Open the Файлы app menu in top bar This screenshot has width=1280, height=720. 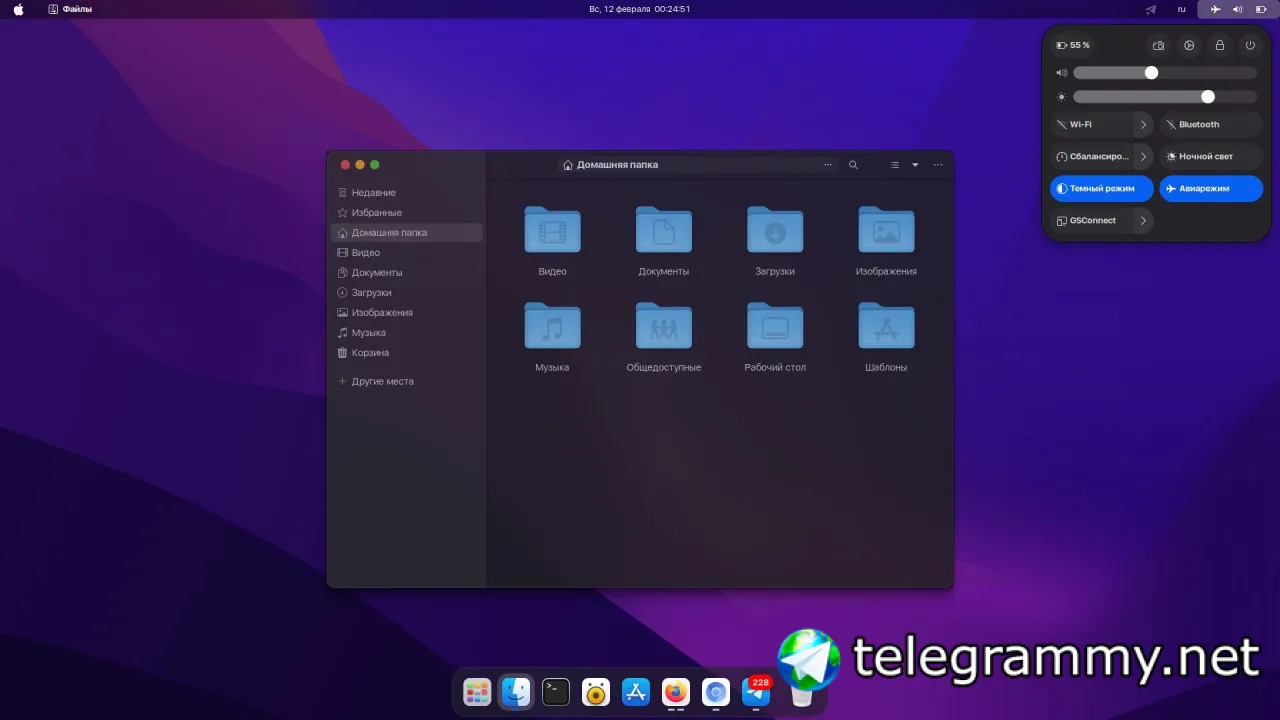point(70,9)
